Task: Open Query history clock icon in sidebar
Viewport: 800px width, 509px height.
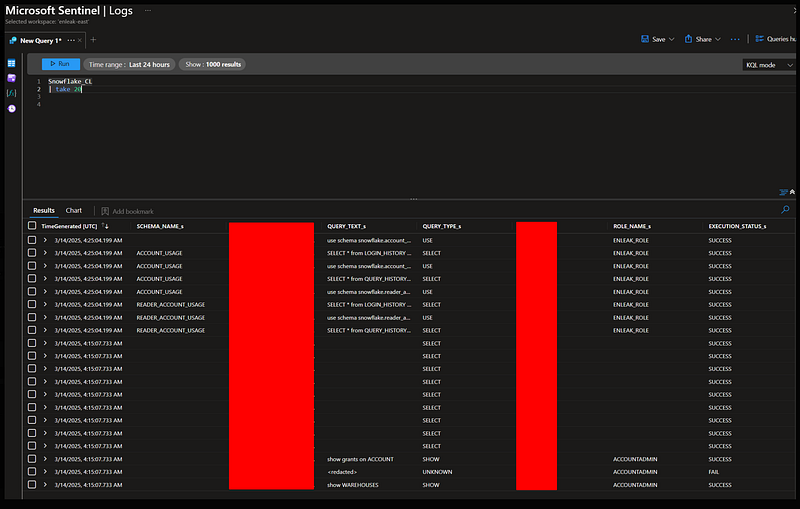Action: (x=12, y=109)
